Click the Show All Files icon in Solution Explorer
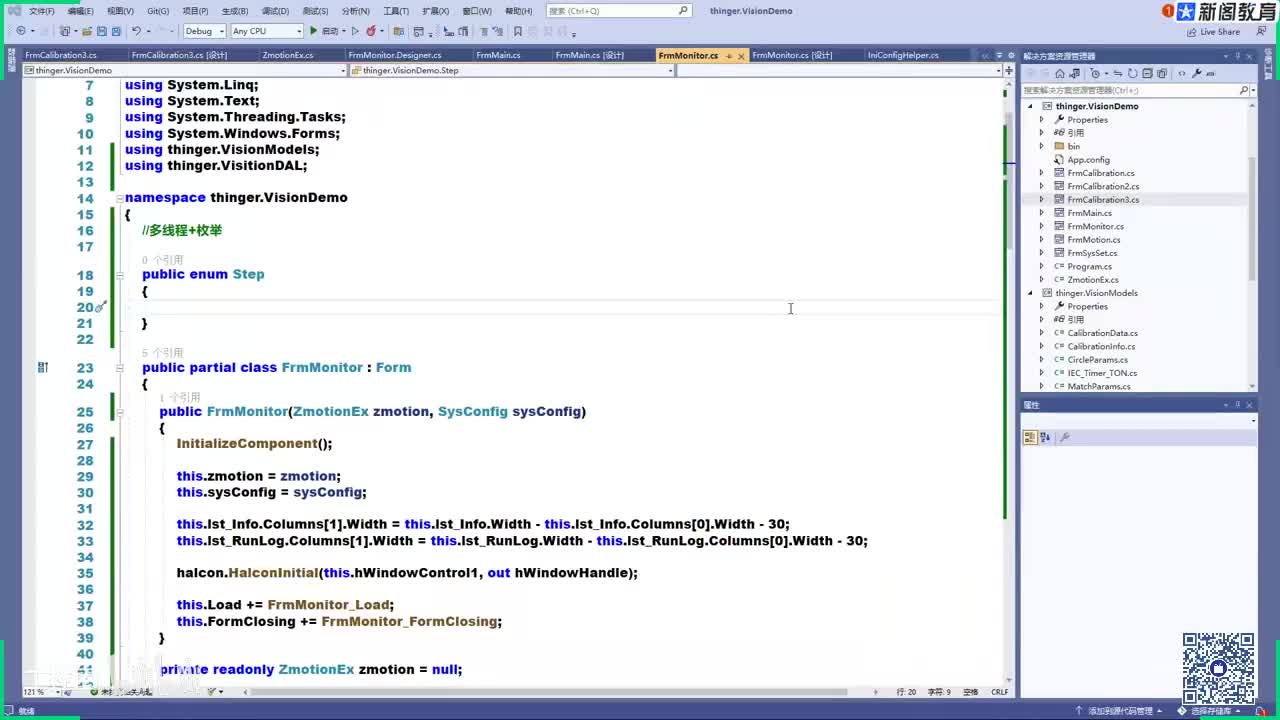 click(x=1162, y=74)
